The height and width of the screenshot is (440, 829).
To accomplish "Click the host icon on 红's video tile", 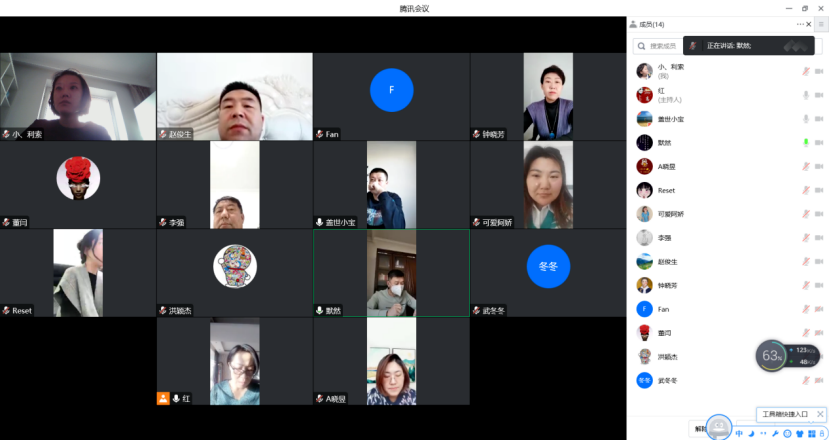I will (163, 398).
